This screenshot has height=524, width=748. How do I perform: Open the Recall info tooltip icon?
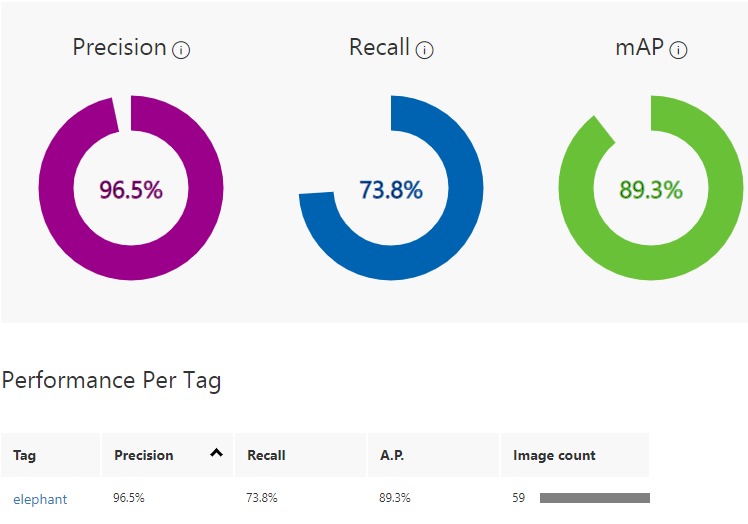424,50
